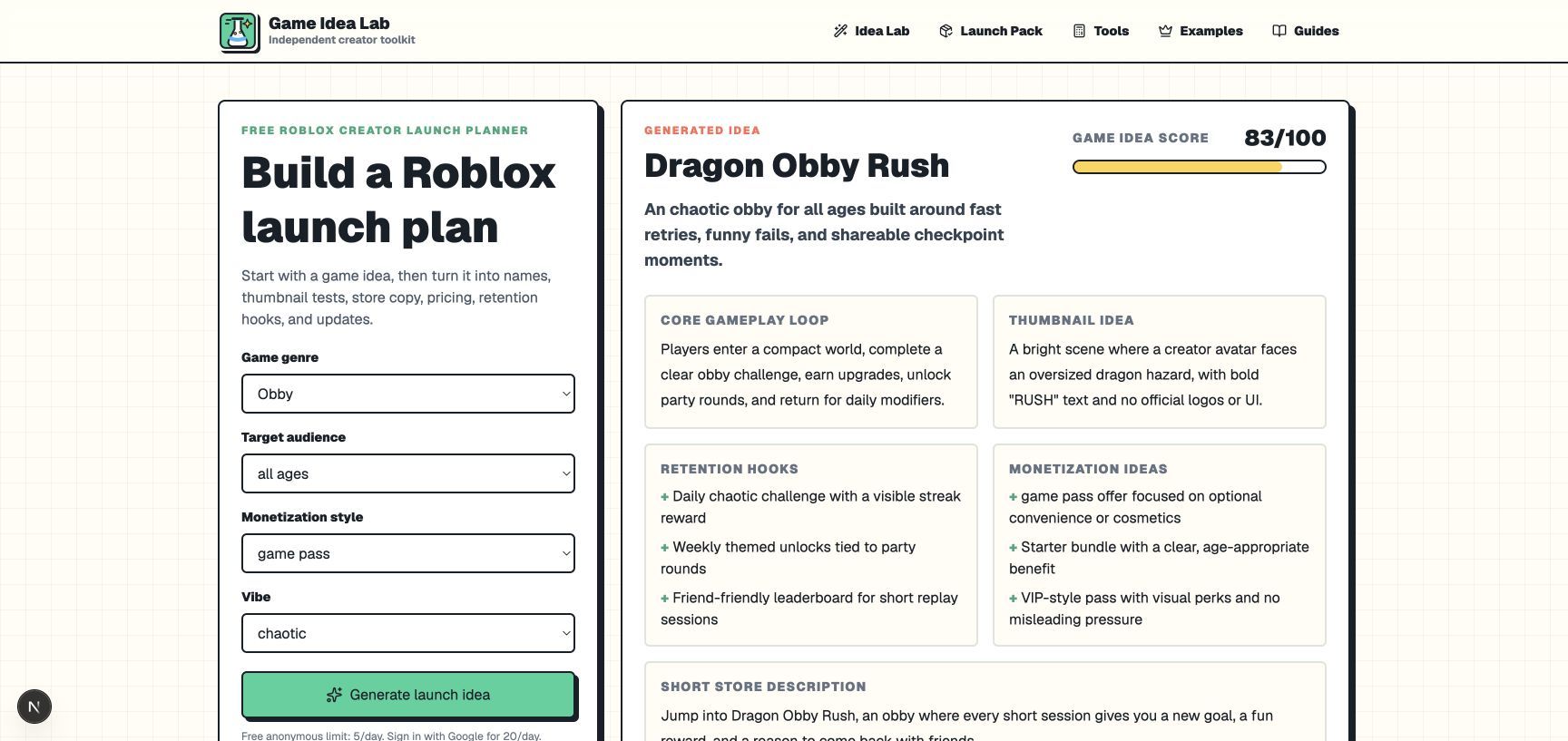1568x741 pixels.
Task: Click the Daily chaotic challenge retention hook
Action: (x=810, y=507)
